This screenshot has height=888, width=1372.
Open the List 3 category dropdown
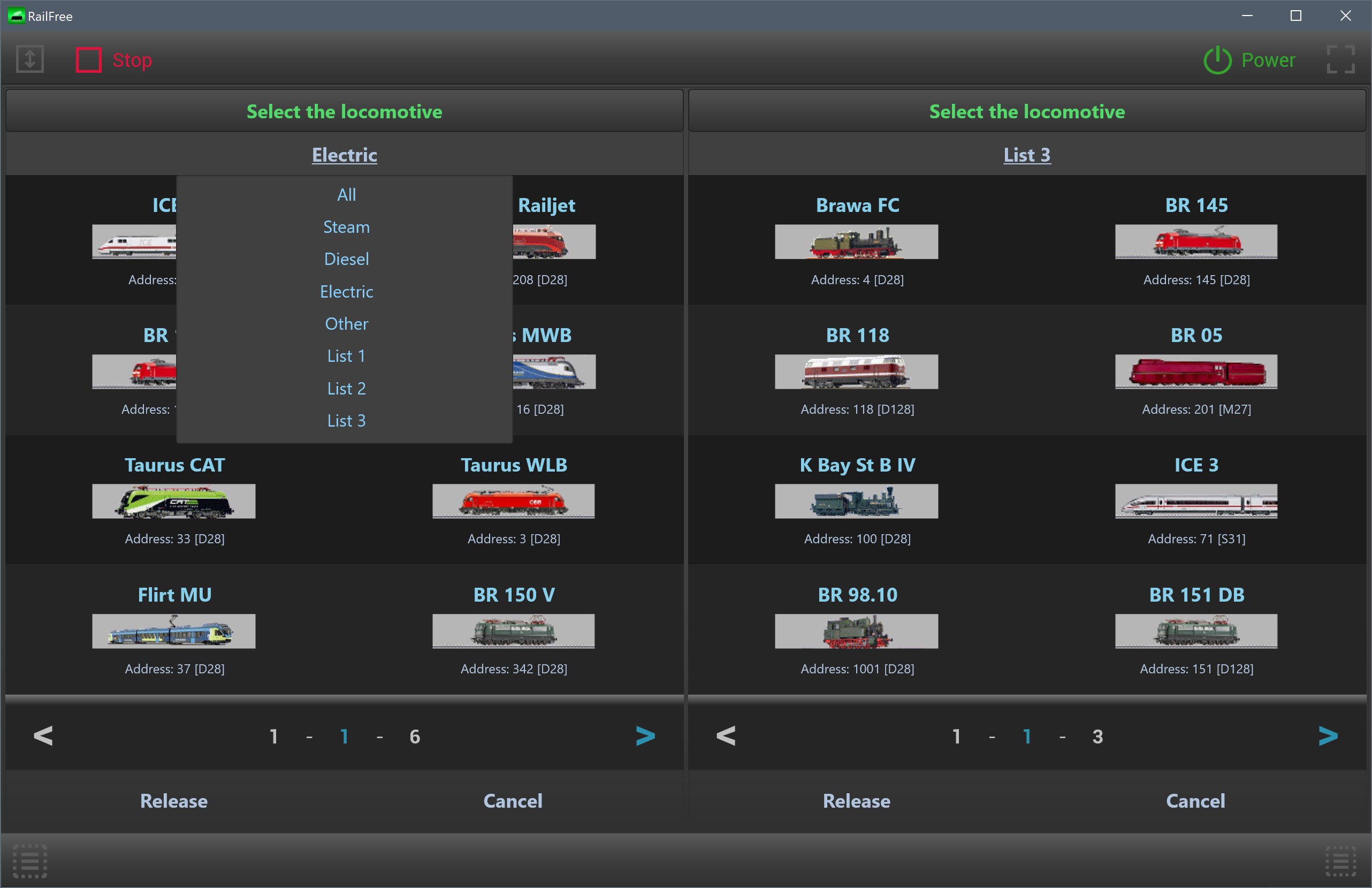point(1027,155)
